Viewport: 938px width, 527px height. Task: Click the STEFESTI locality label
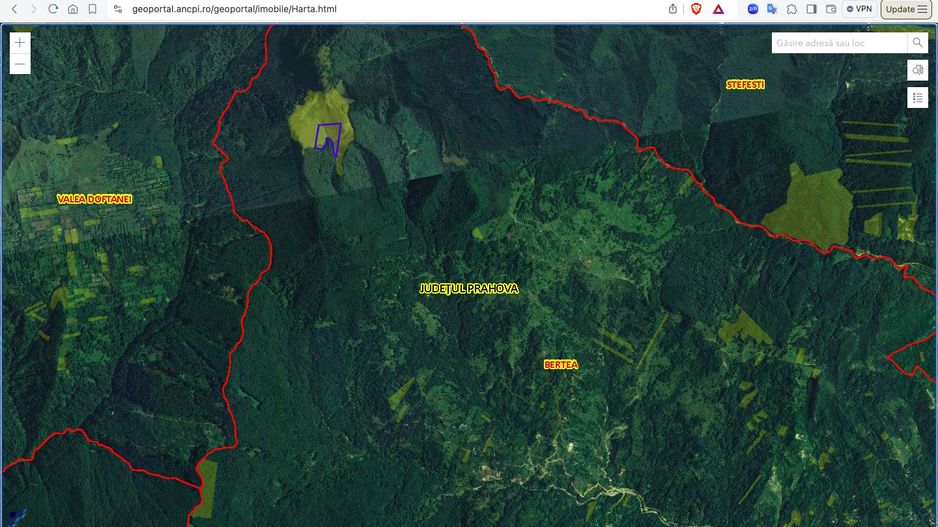point(745,85)
